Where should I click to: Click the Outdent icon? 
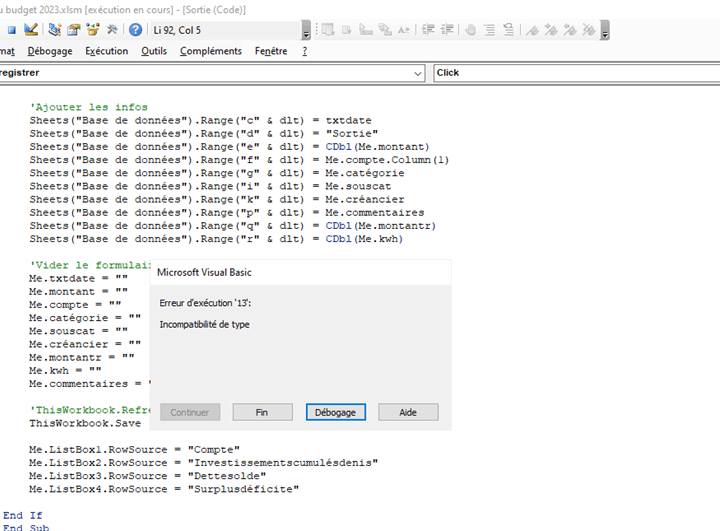tap(447, 30)
